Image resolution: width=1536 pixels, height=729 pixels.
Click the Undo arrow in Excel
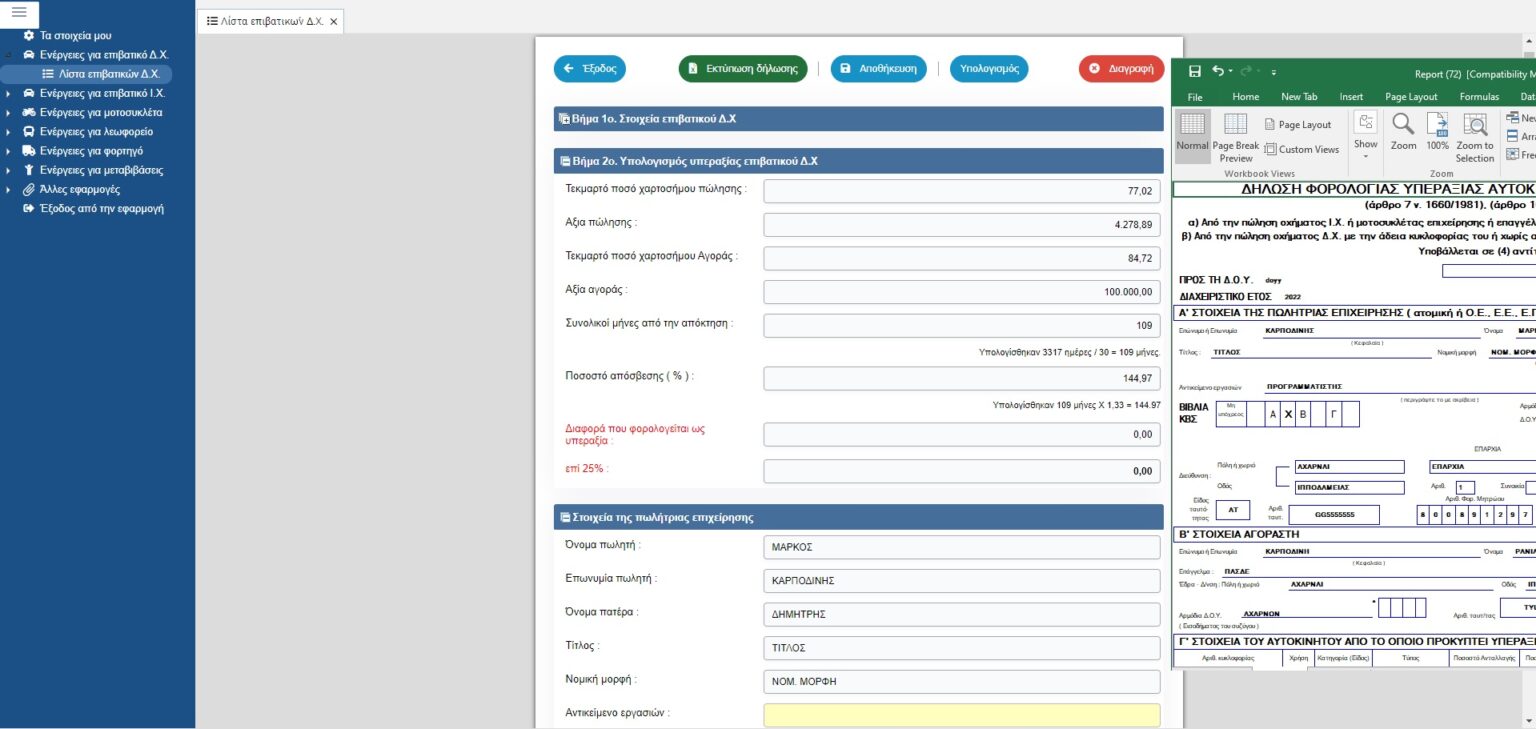1217,72
